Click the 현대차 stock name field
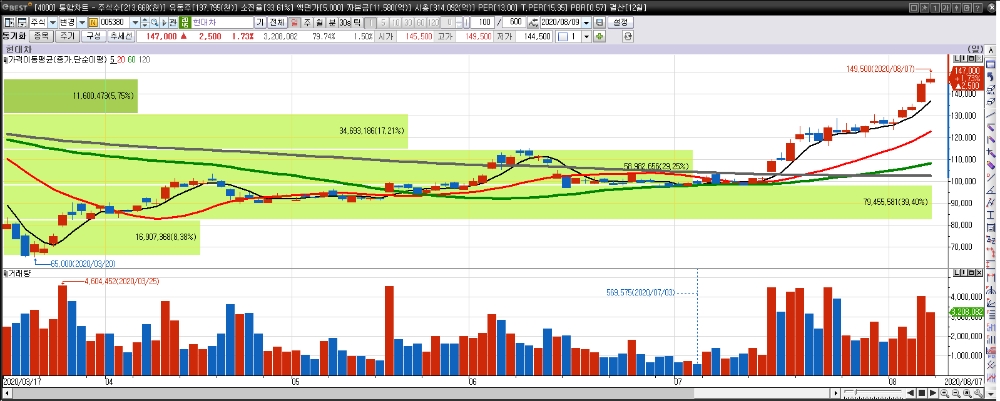Image resolution: width=1000 pixels, height=401 pixels. coord(222,23)
